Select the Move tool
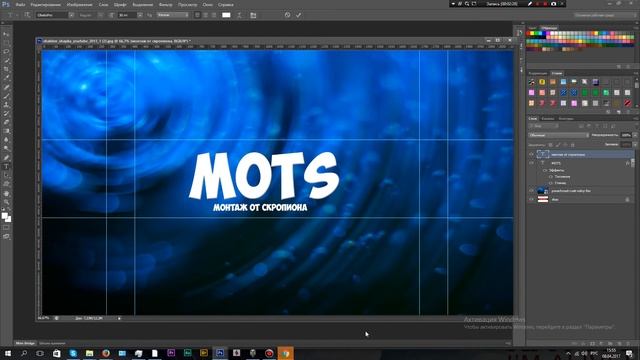Screen dimensions: 640x360 pos(6,34)
